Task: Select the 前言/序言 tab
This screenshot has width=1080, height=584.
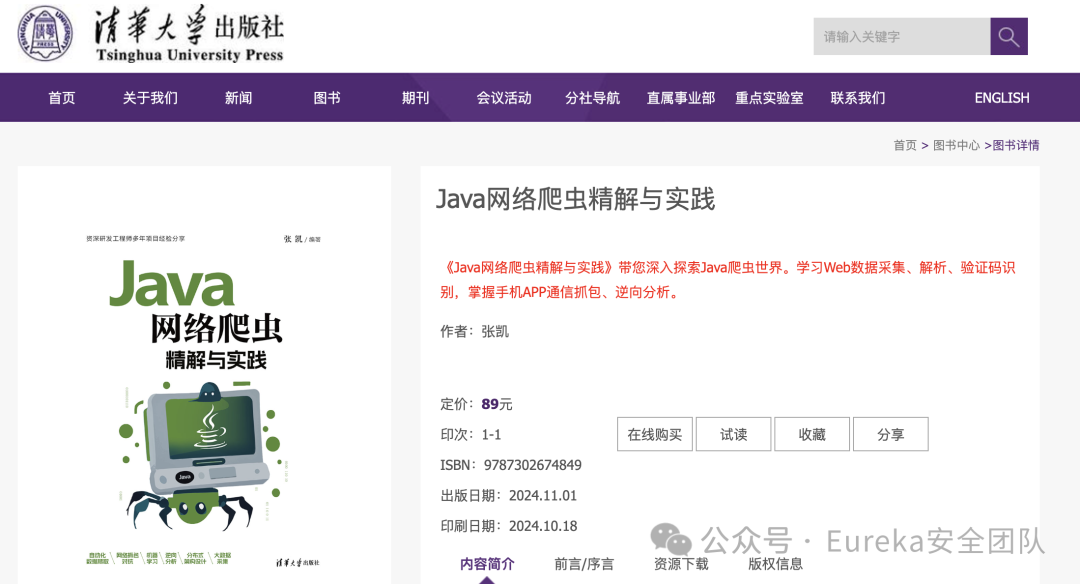Action: [x=584, y=564]
